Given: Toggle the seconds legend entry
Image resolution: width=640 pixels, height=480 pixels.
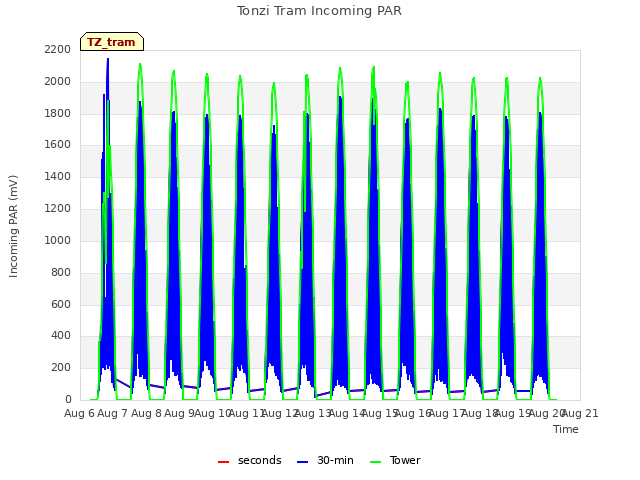Looking at the screenshot, I should 250,460.
